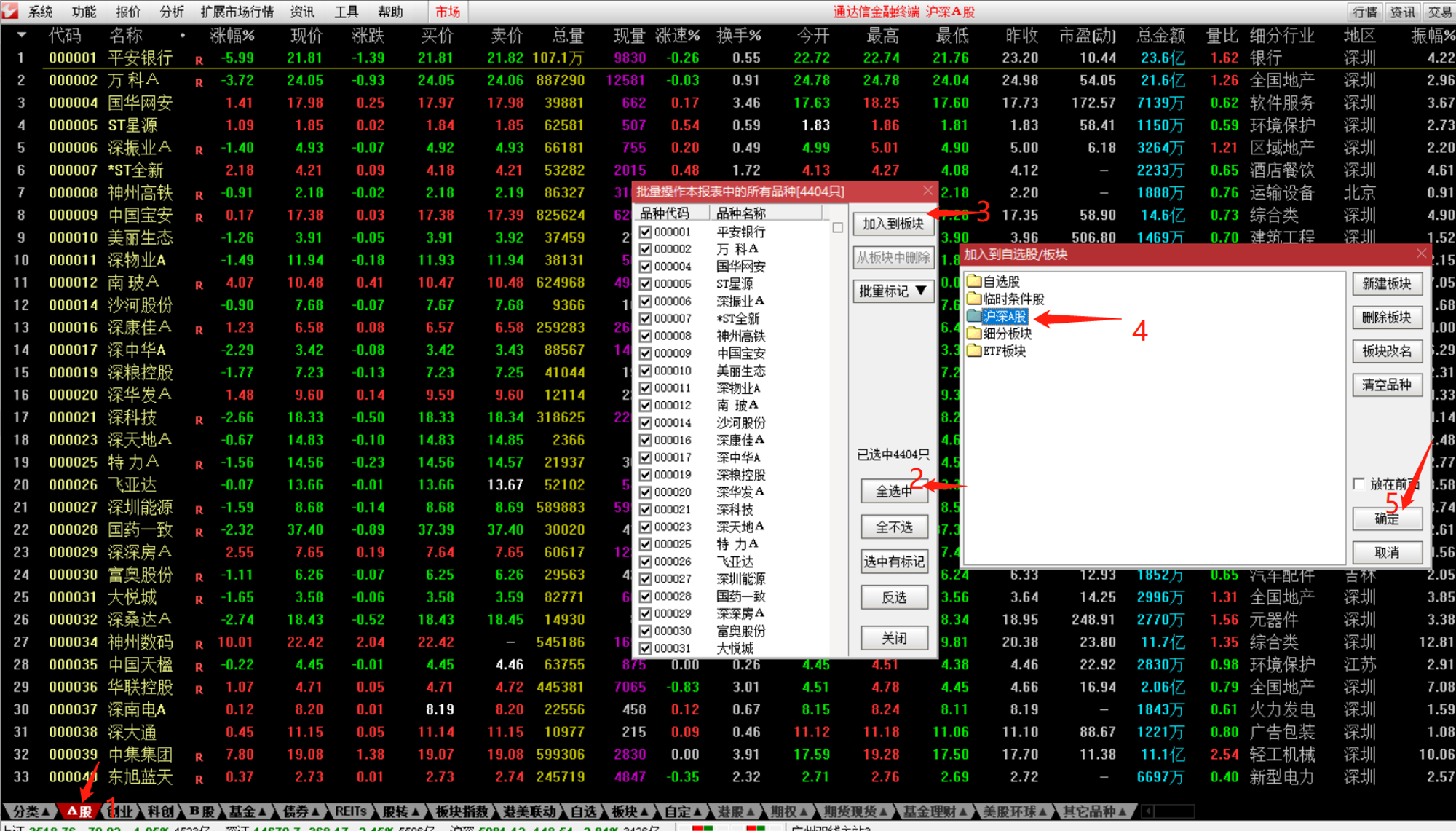This screenshot has height=831, width=1456.
Task: Close the 加入到自选股/板块 dialog
Action: click(x=1421, y=253)
